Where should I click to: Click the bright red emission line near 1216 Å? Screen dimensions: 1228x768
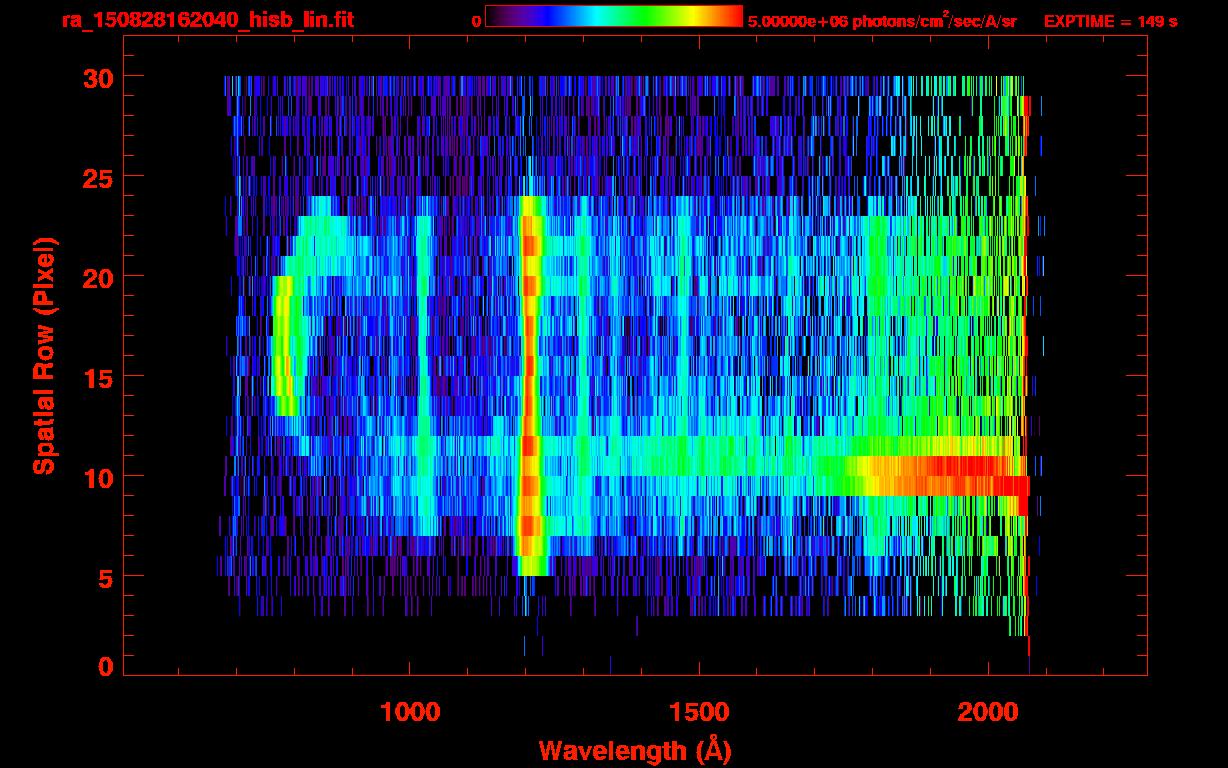click(x=530, y=385)
